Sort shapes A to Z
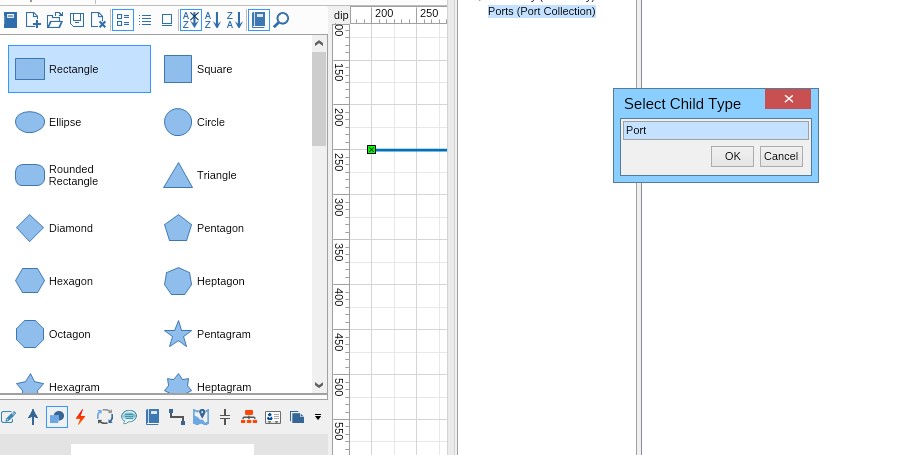This screenshot has height=455, width=918. [x=213, y=20]
